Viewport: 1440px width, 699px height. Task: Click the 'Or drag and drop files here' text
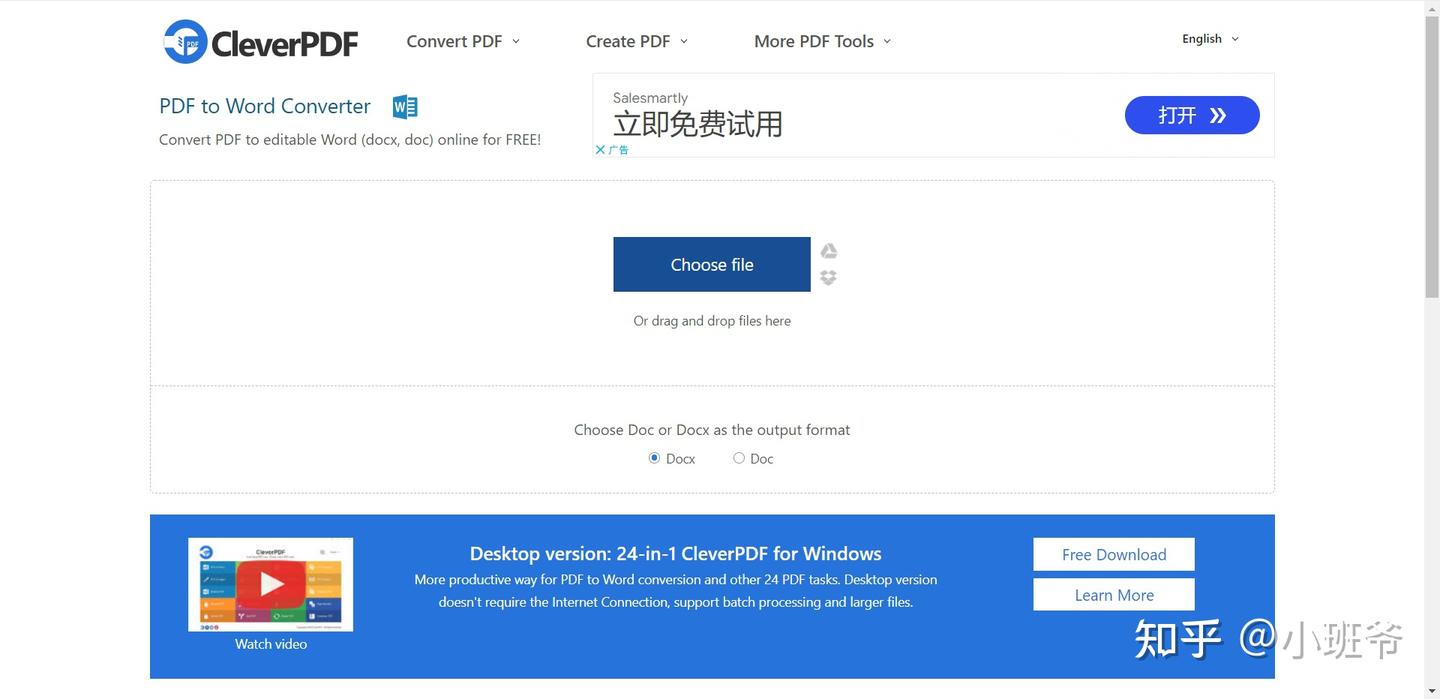[x=712, y=321]
